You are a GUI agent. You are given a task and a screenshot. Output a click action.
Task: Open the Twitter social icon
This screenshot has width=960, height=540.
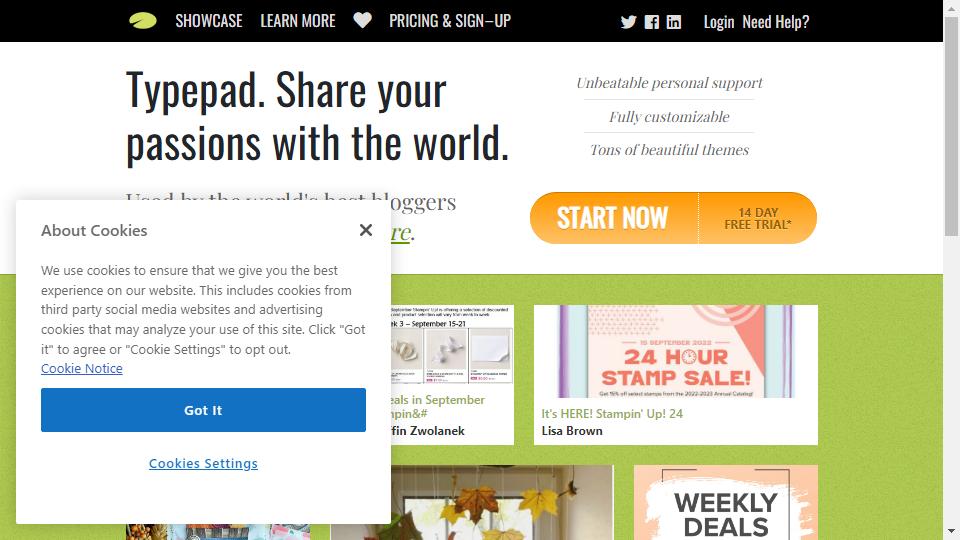click(x=628, y=22)
